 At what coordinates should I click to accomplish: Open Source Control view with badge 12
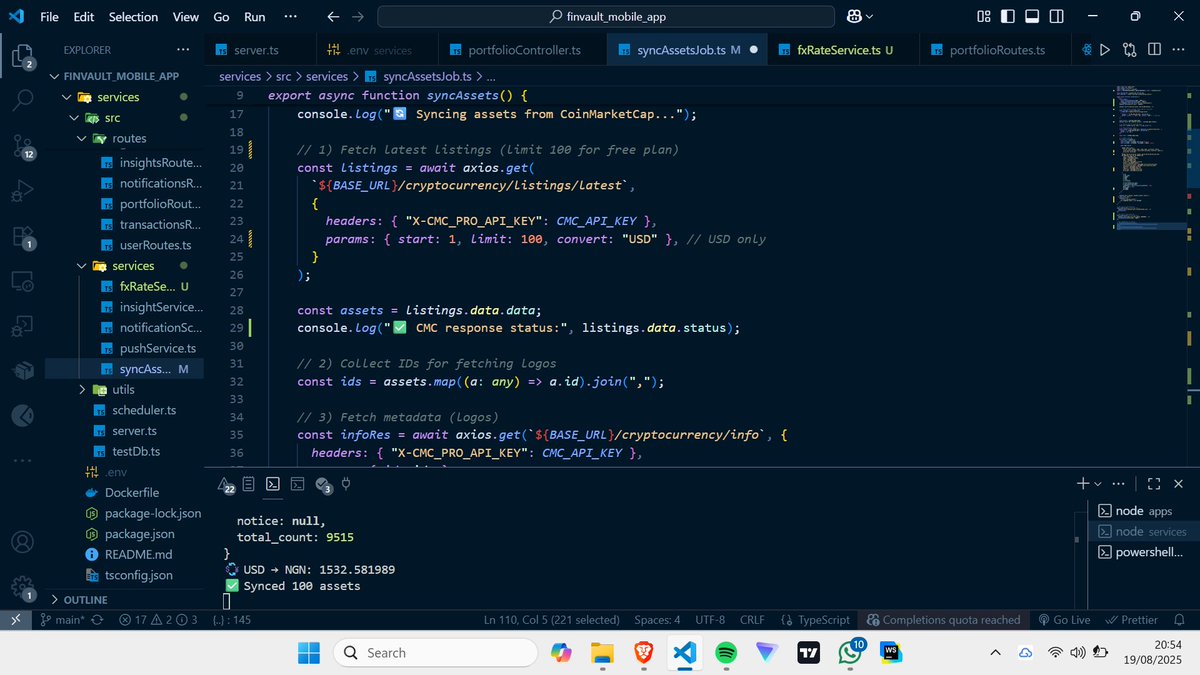click(22, 146)
